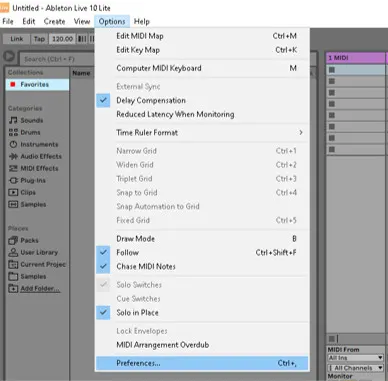Click Places heading

[18, 229]
